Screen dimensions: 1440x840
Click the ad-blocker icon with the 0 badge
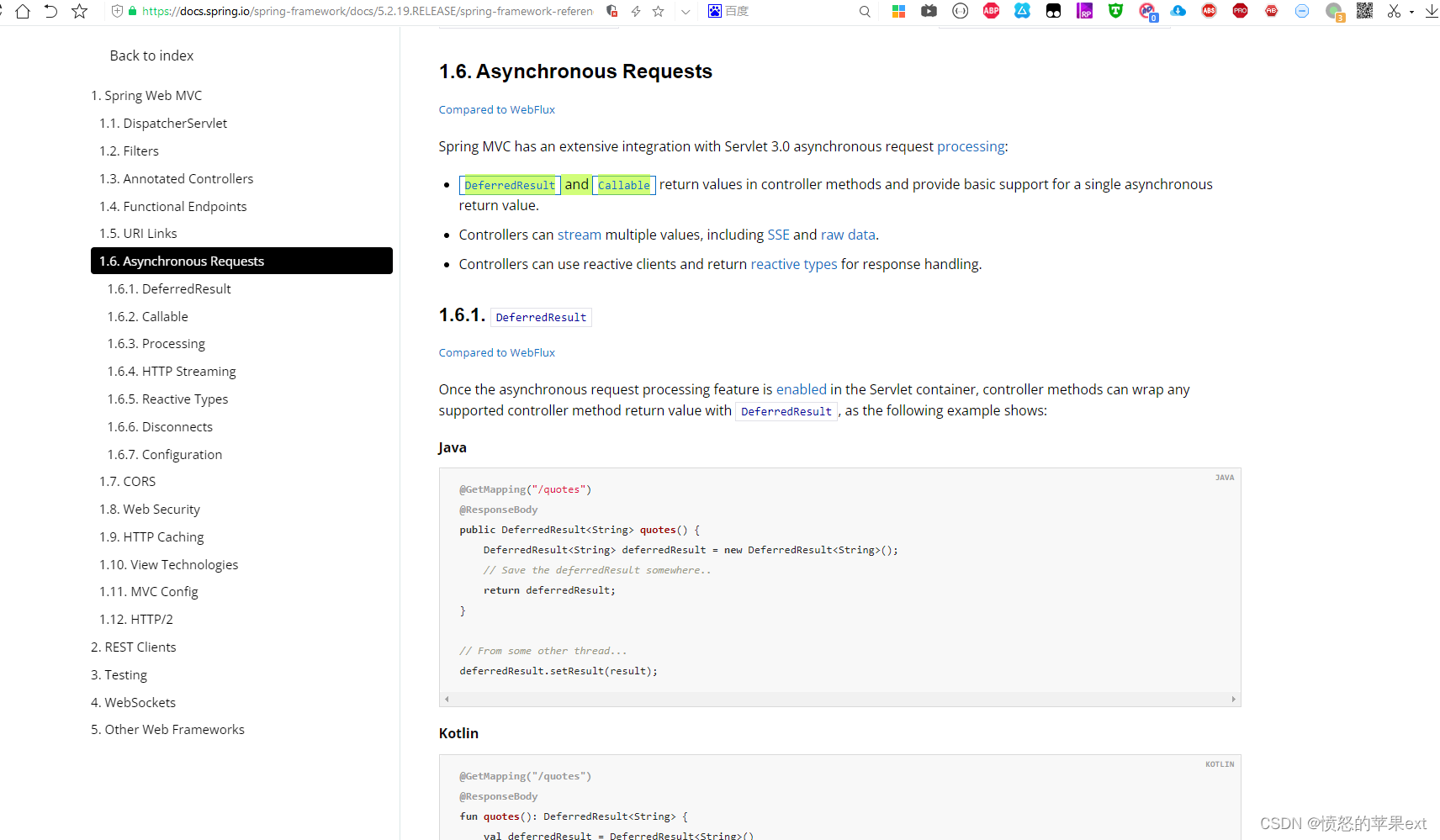click(x=1147, y=12)
